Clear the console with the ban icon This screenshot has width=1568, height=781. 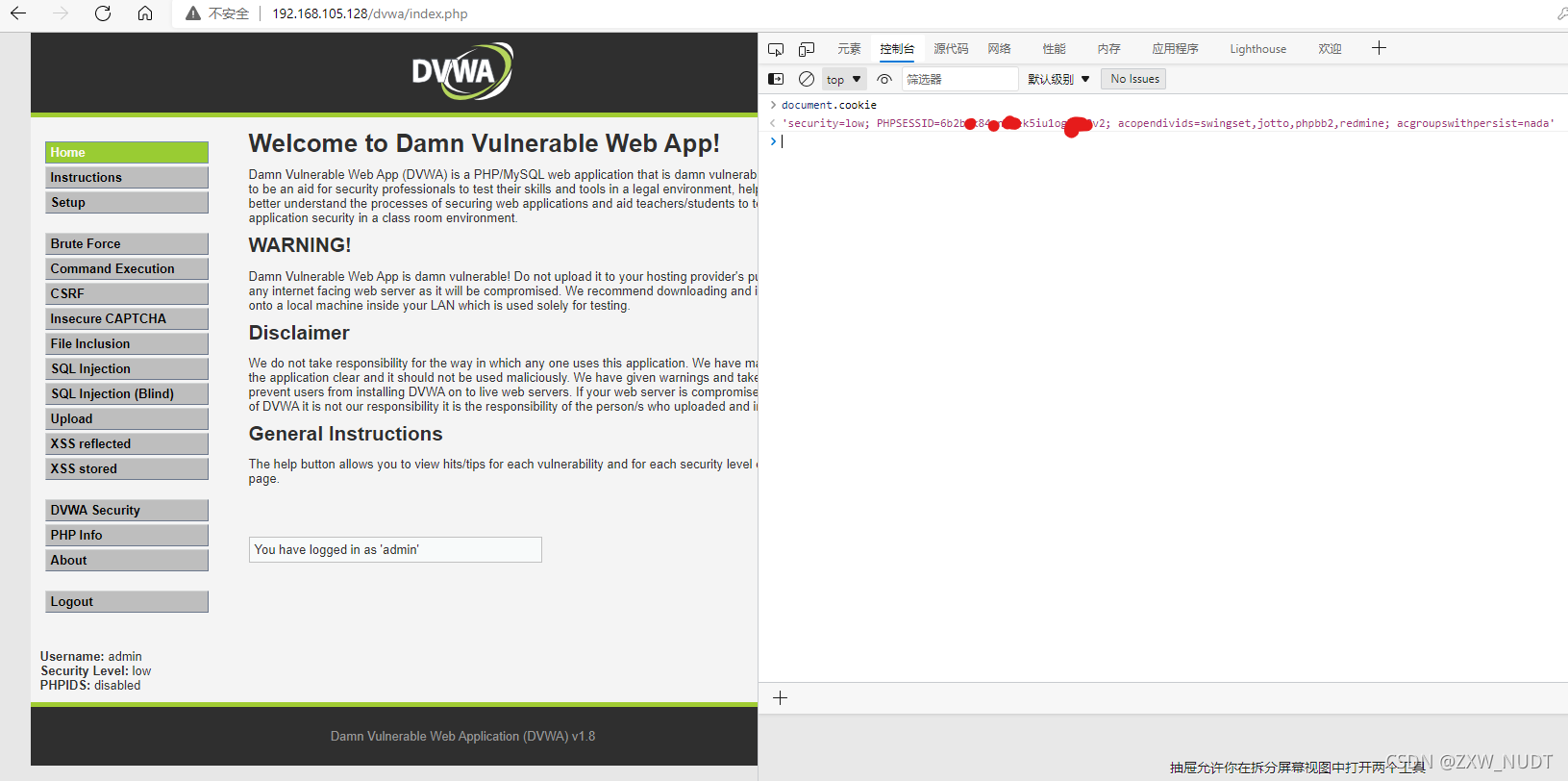click(x=807, y=79)
